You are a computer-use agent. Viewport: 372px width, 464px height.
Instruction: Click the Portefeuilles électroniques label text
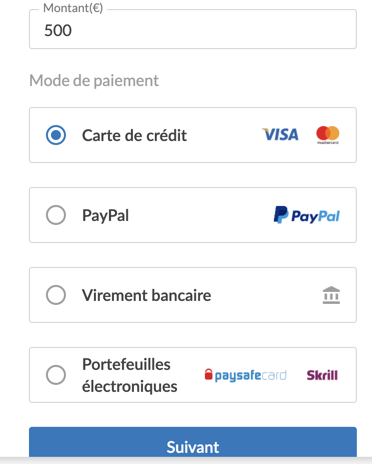click(x=130, y=375)
